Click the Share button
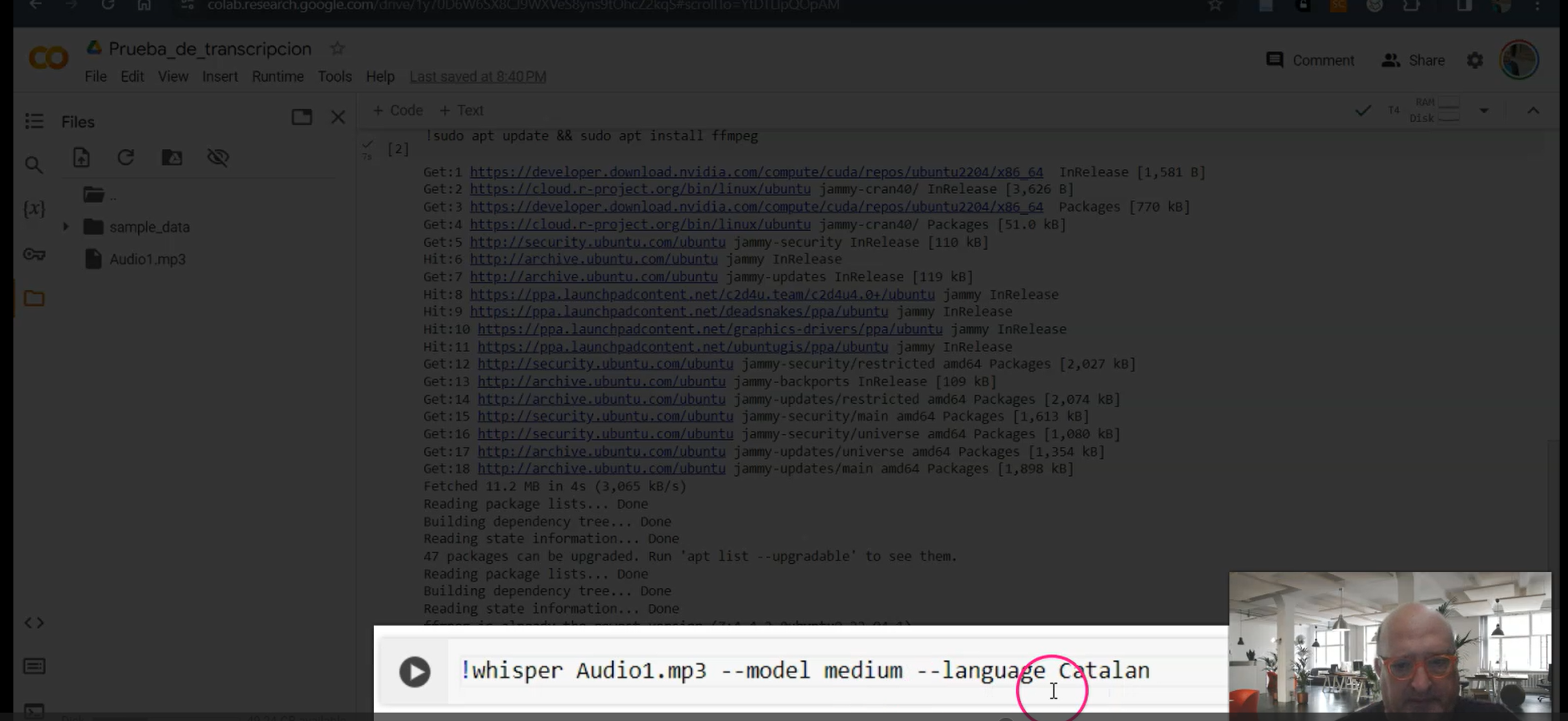 [x=1413, y=60]
